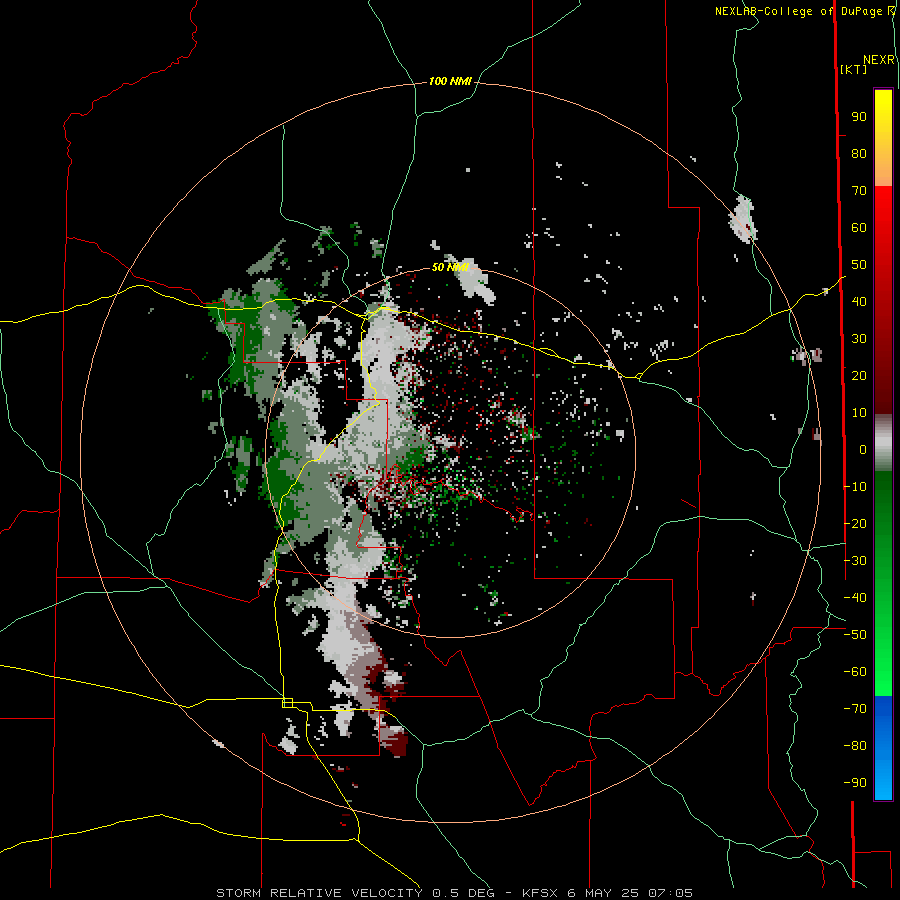Click the -50 value on the velocity scale
This screenshot has height=900, width=900.
[x=855, y=635]
